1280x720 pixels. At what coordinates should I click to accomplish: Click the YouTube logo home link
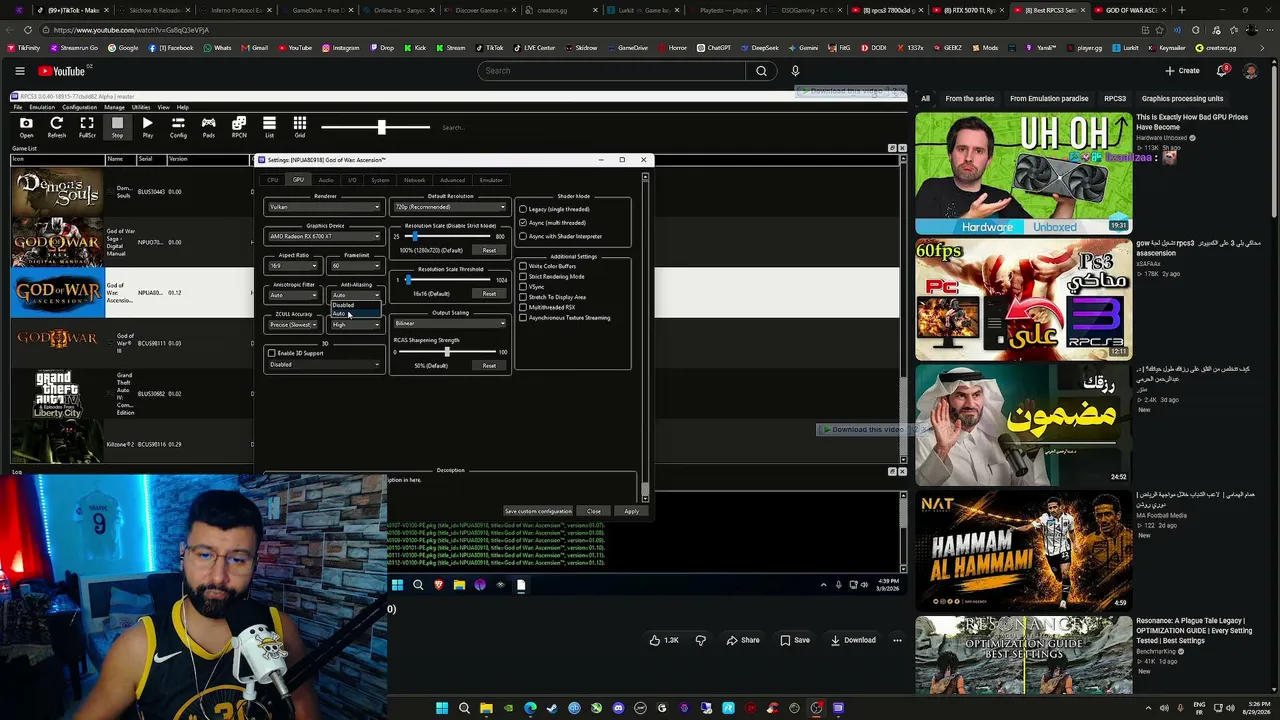point(63,71)
